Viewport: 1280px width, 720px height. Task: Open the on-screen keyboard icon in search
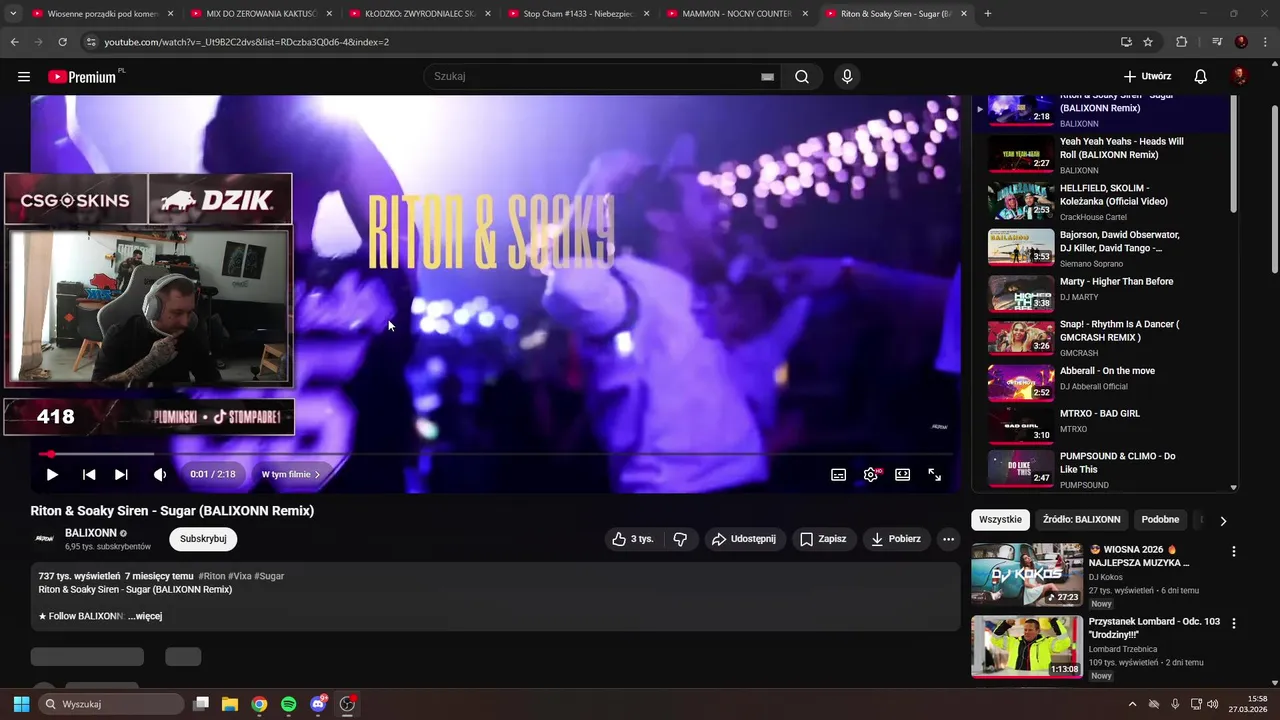pyautogui.click(x=768, y=77)
